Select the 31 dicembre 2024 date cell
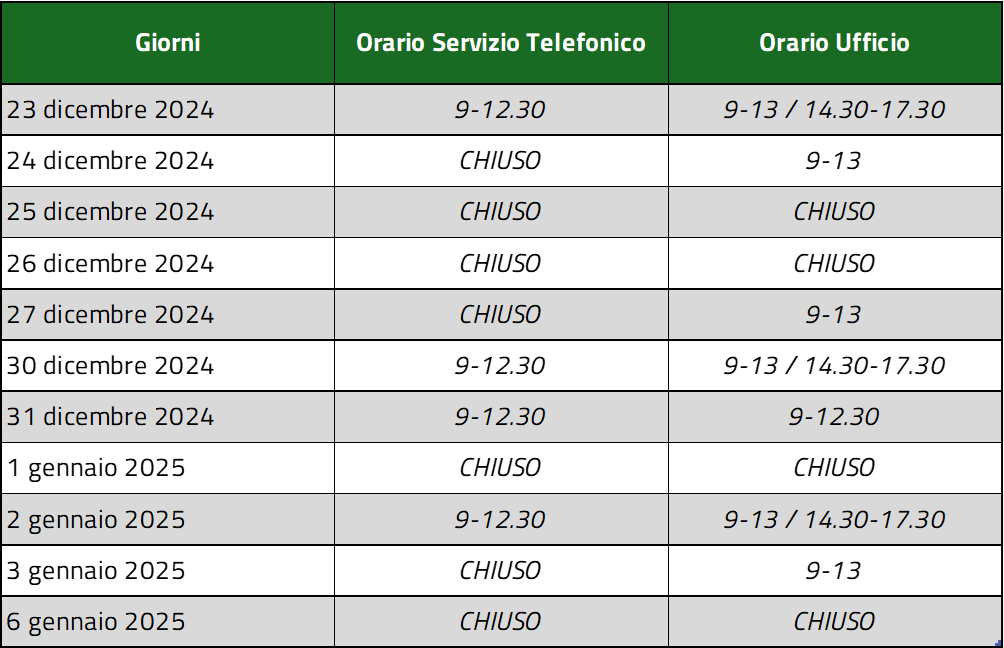 [x=168, y=417]
